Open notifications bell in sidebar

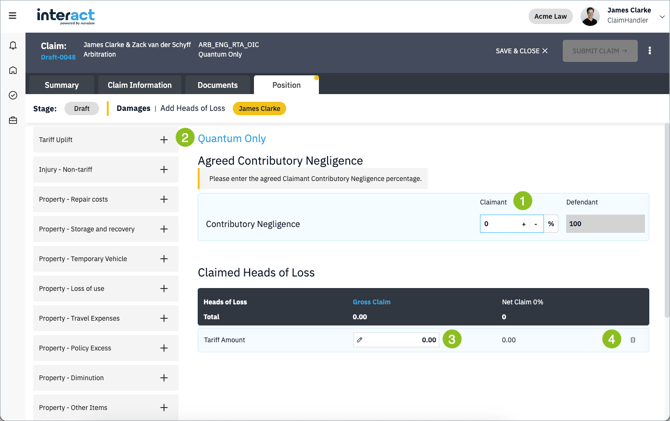[13, 45]
